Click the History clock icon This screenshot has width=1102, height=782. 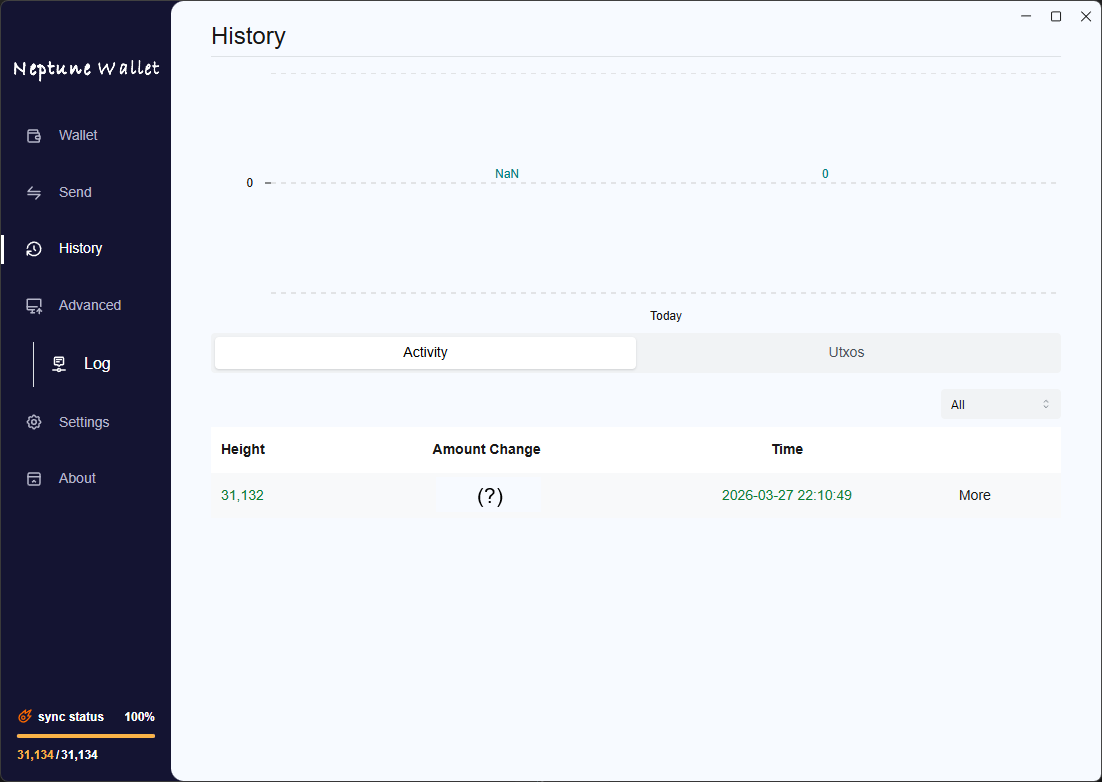pyautogui.click(x=33, y=248)
